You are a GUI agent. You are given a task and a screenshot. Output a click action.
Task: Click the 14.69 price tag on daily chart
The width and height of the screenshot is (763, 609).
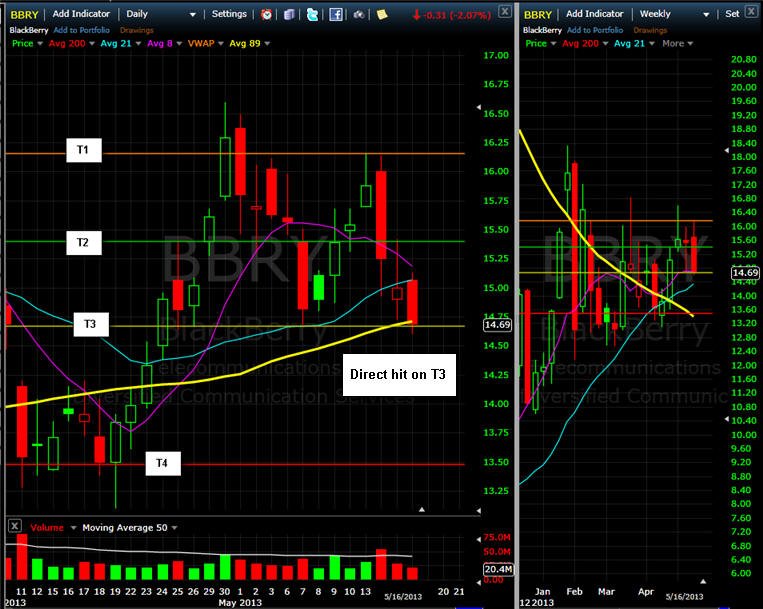tap(497, 324)
